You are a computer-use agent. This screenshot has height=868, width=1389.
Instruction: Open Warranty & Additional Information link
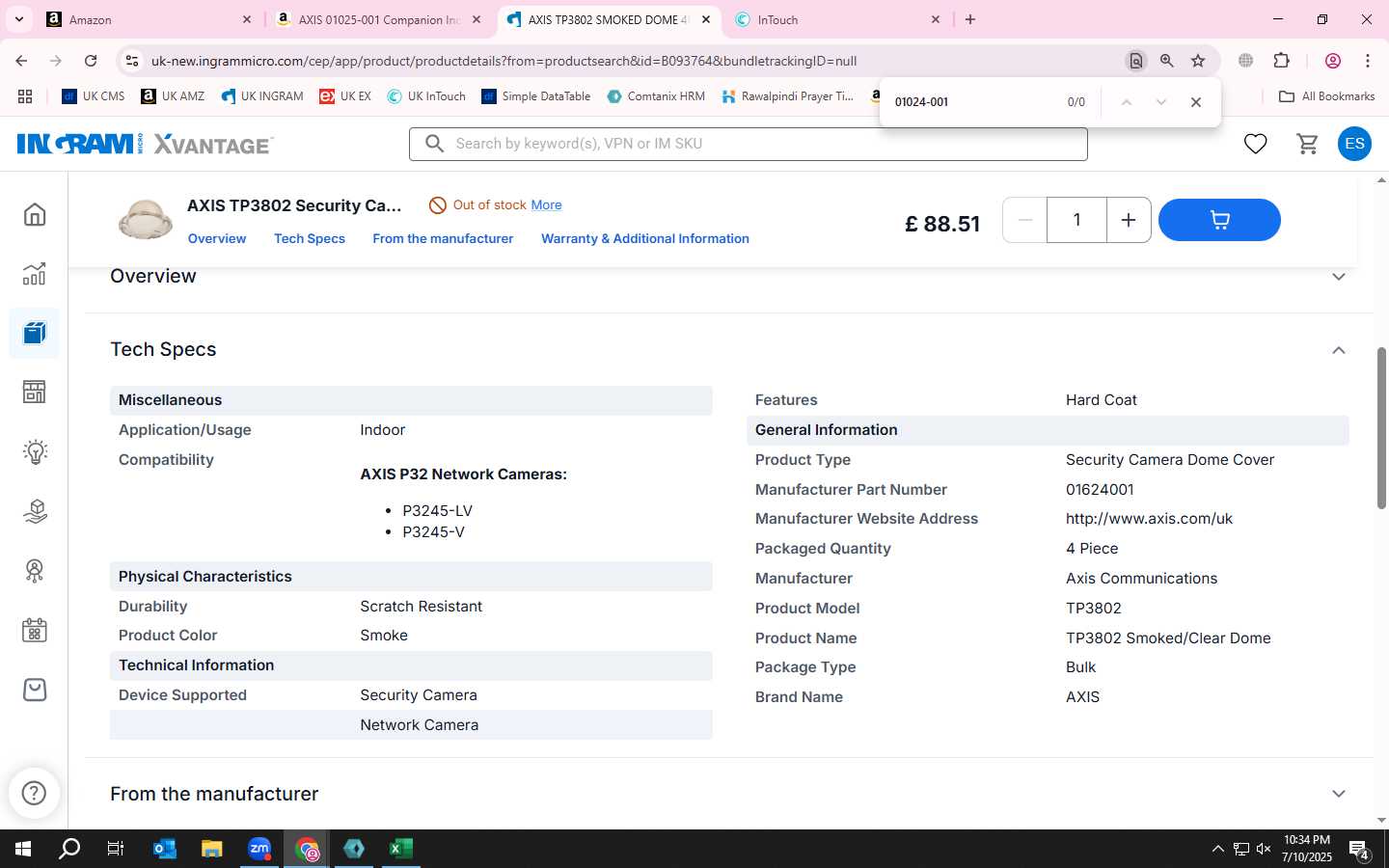pyautogui.click(x=644, y=238)
